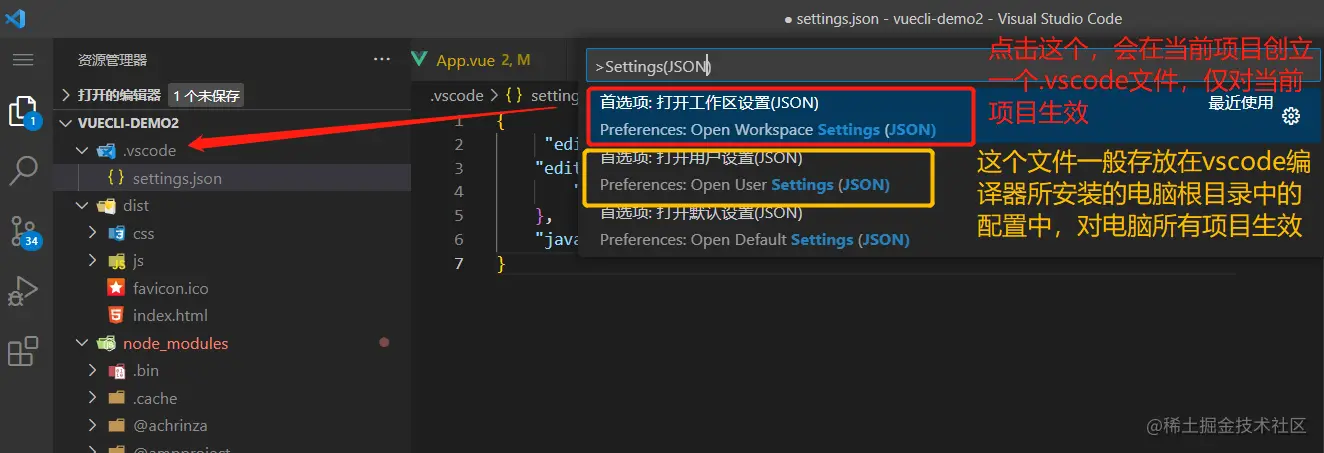Image resolution: width=1324 pixels, height=453 pixels.
Task: Click the 最近使用 recently used label
Action: (x=1241, y=102)
